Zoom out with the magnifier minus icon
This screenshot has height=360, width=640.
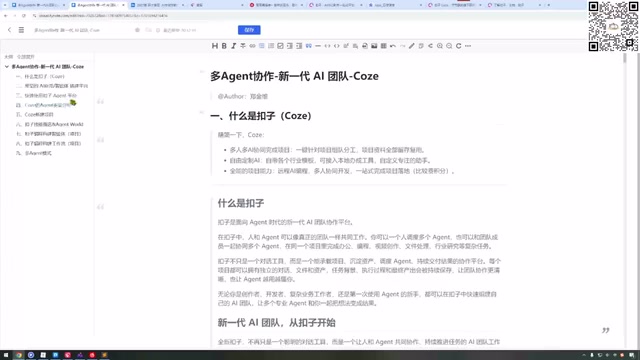click(x=449, y=46)
